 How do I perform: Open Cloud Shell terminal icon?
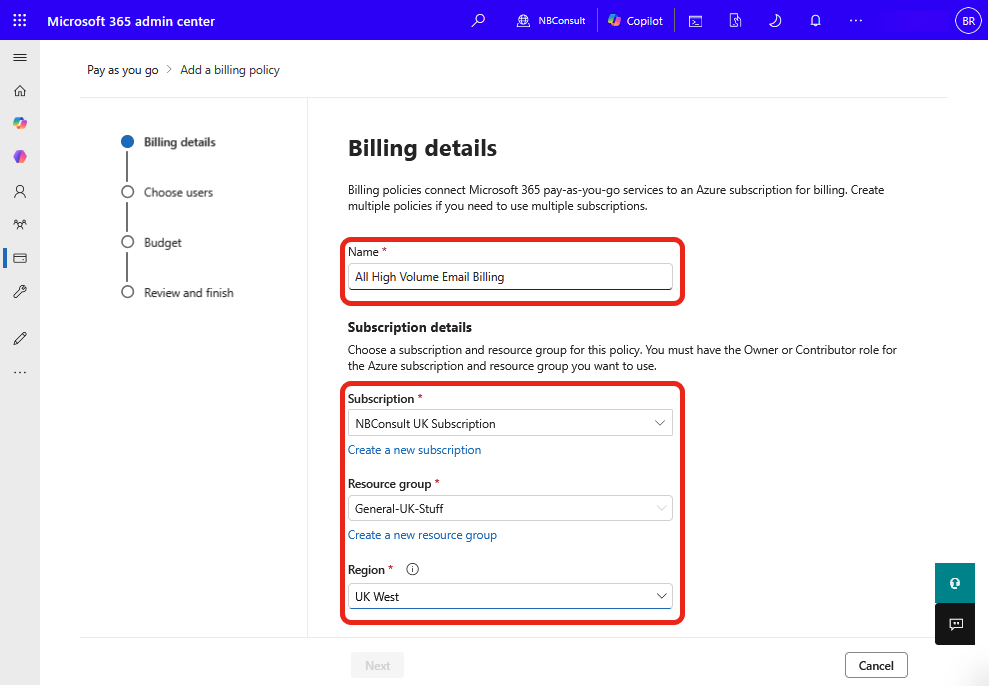[695, 20]
